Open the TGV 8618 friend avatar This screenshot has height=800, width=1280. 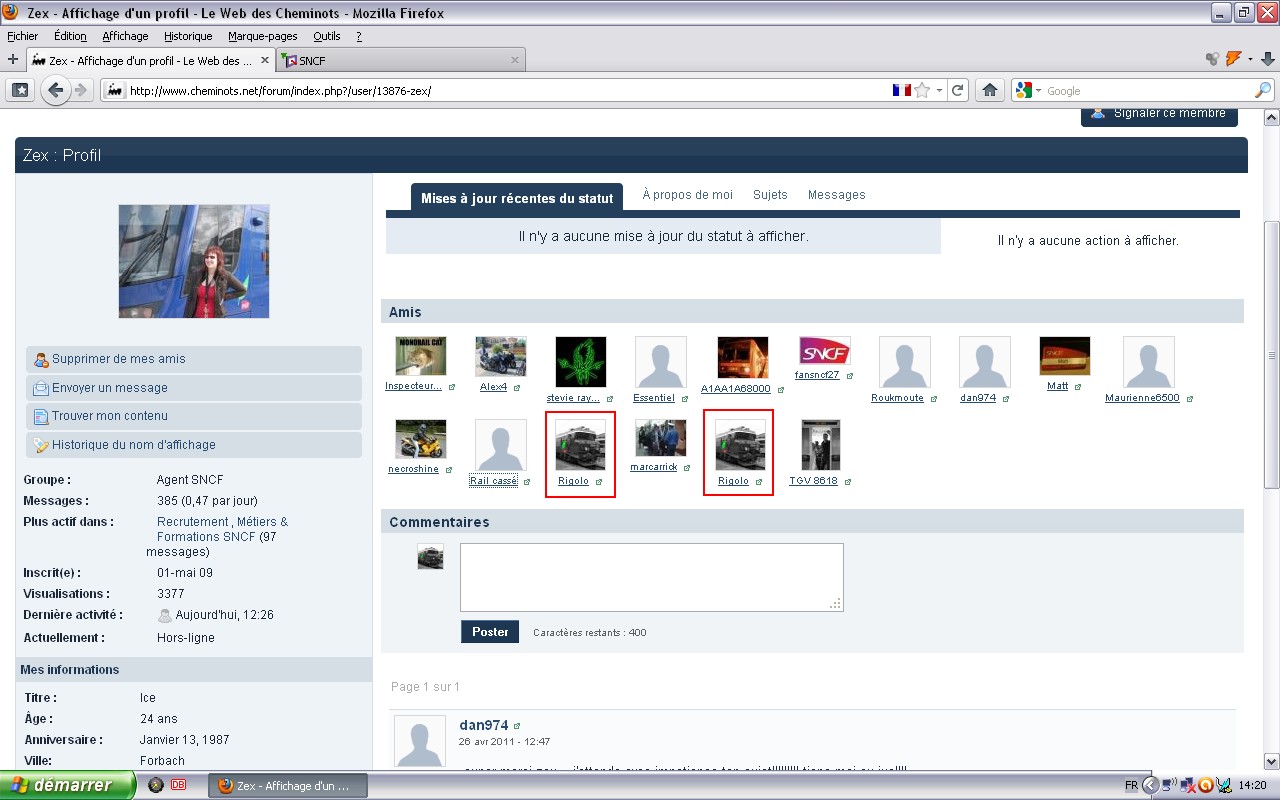point(821,445)
